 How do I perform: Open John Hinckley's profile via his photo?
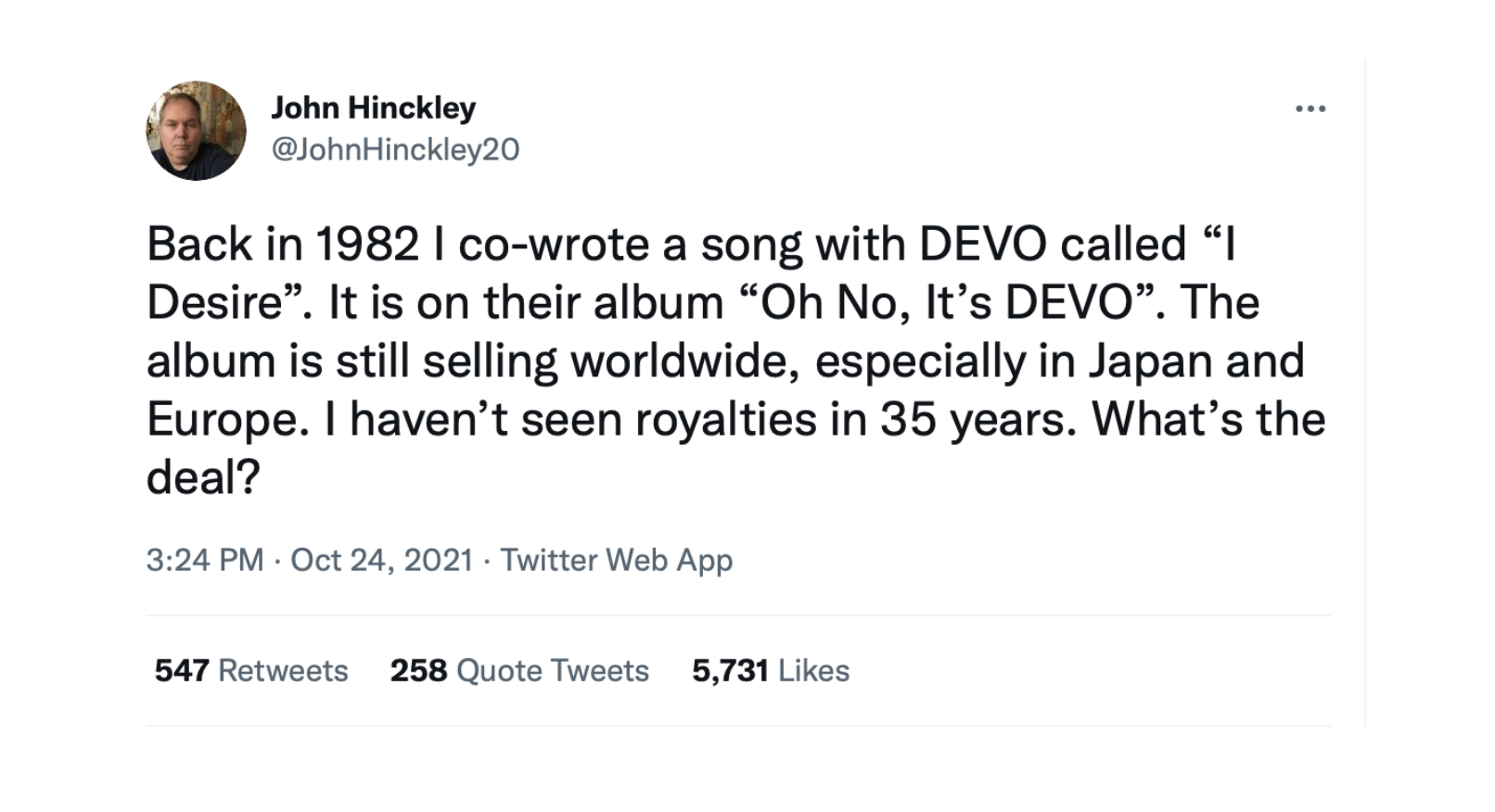197,130
